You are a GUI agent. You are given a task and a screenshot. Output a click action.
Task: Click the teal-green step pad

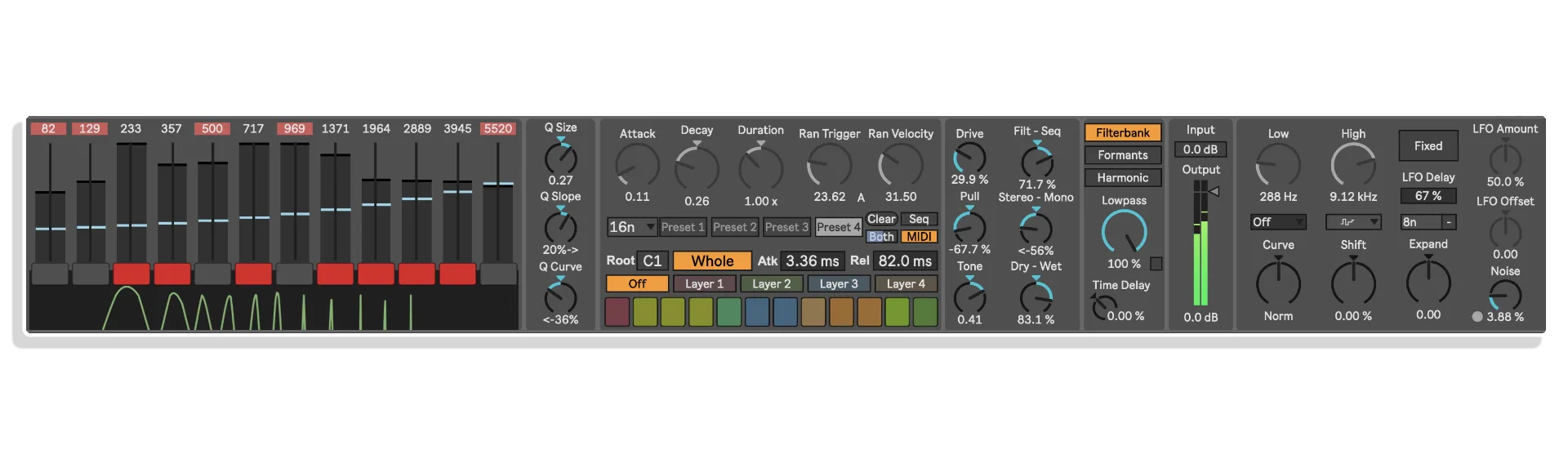click(x=729, y=312)
